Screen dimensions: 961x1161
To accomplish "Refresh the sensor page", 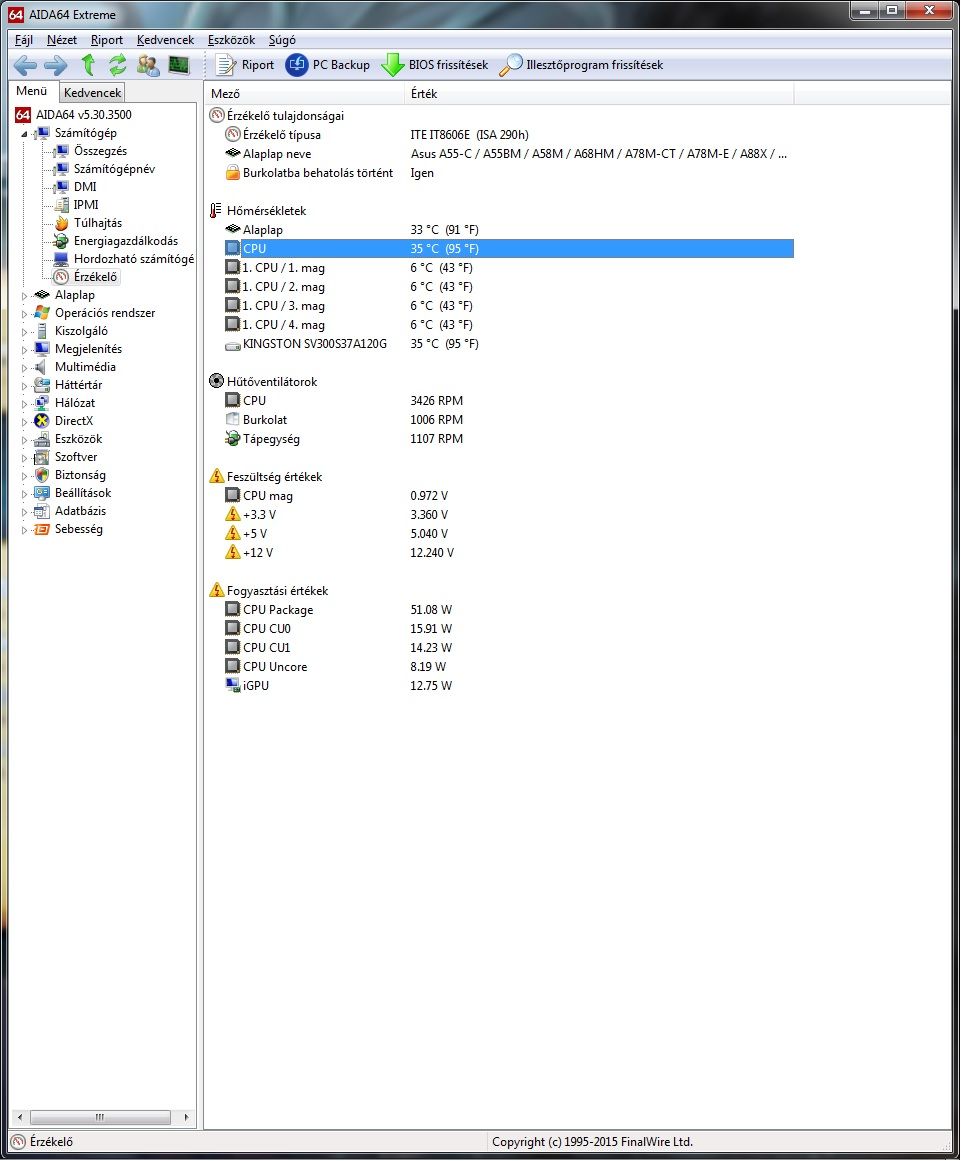I will coord(117,65).
